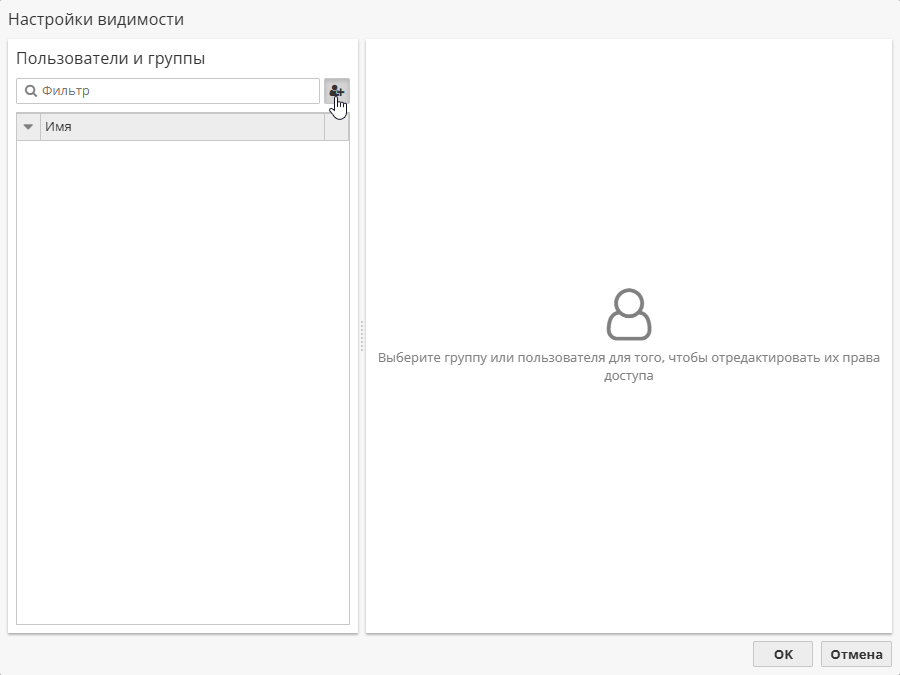Click the Настройки видимости dialog title
The height and width of the screenshot is (675, 900).
(96, 19)
